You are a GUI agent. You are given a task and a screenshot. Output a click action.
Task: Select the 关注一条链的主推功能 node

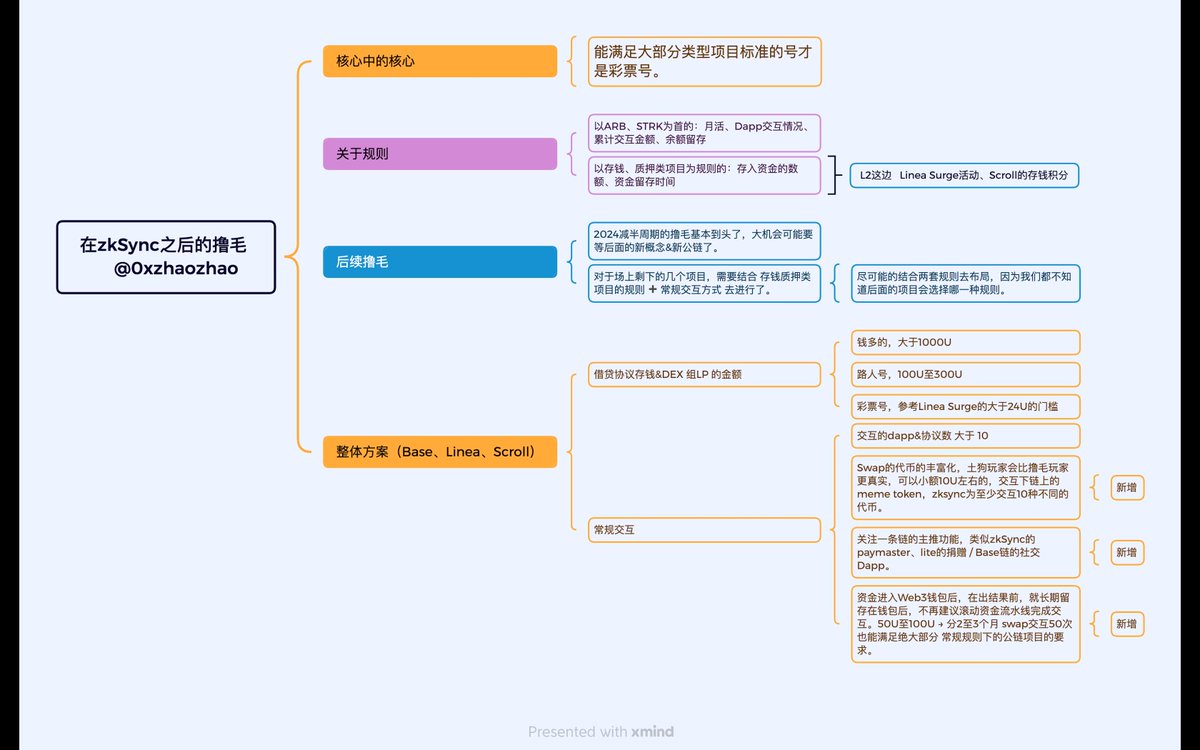tap(965, 552)
